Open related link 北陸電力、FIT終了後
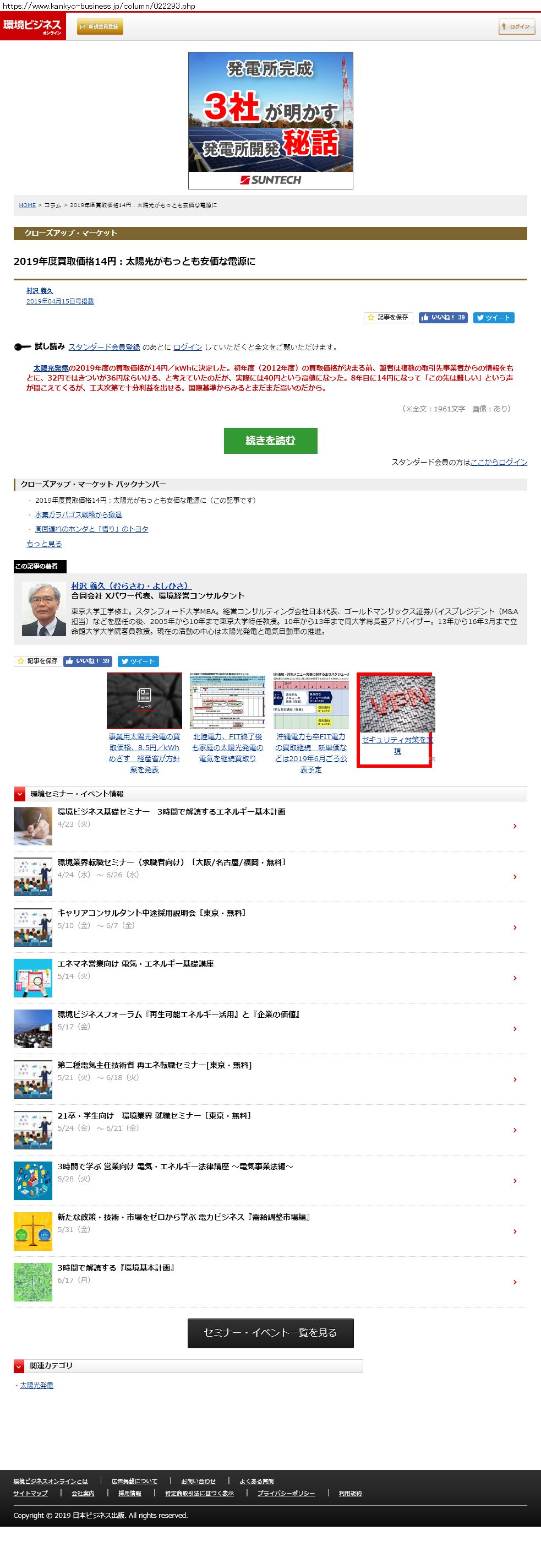Screen dimensions: 541x1568 click(x=228, y=747)
